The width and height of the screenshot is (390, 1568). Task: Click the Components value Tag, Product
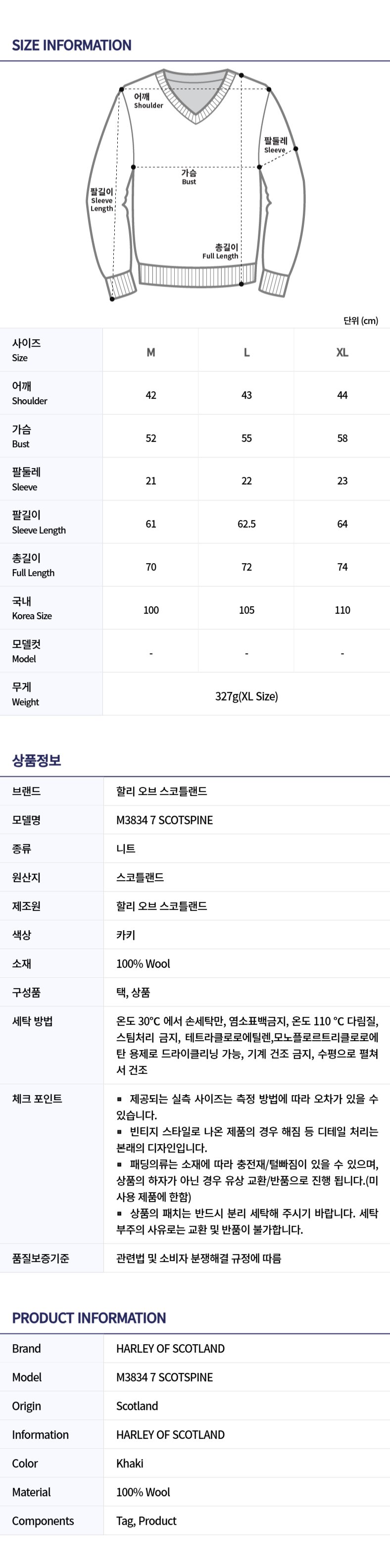tap(146, 1521)
